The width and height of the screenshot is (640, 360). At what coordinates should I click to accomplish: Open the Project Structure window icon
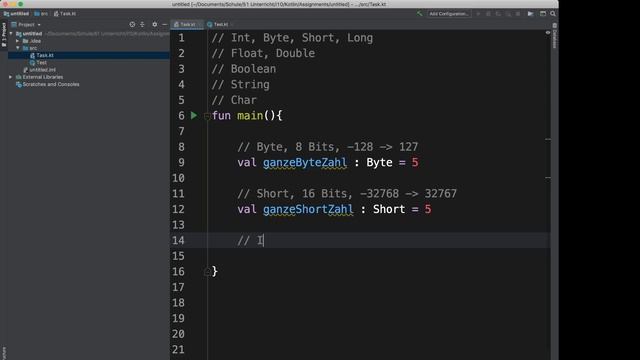coord(543,13)
